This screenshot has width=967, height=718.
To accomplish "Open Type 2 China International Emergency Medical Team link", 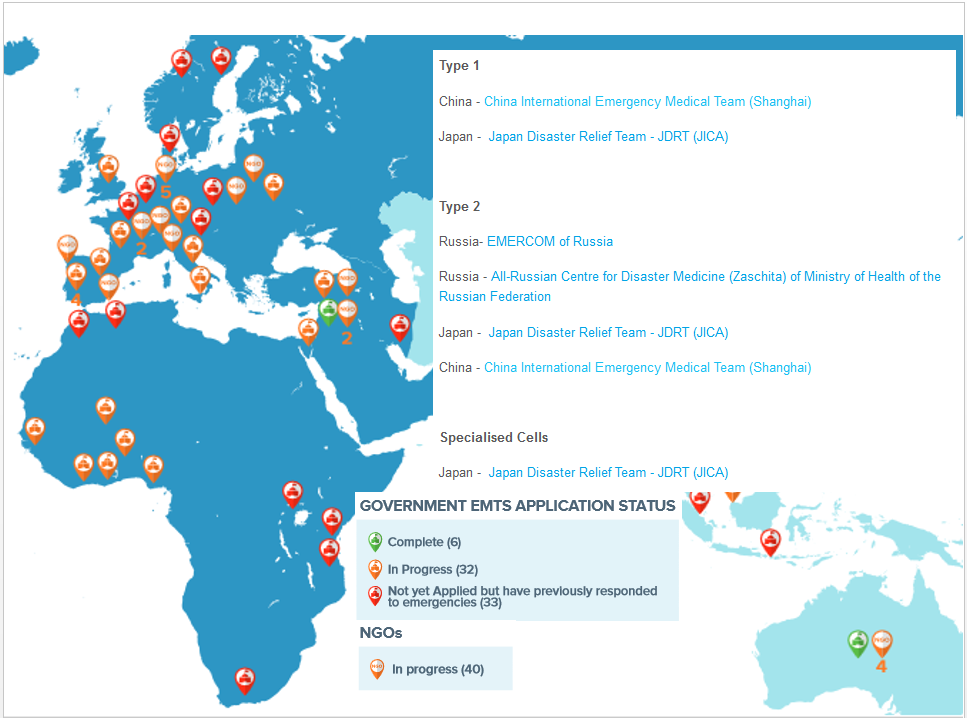I will pyautogui.click(x=648, y=368).
